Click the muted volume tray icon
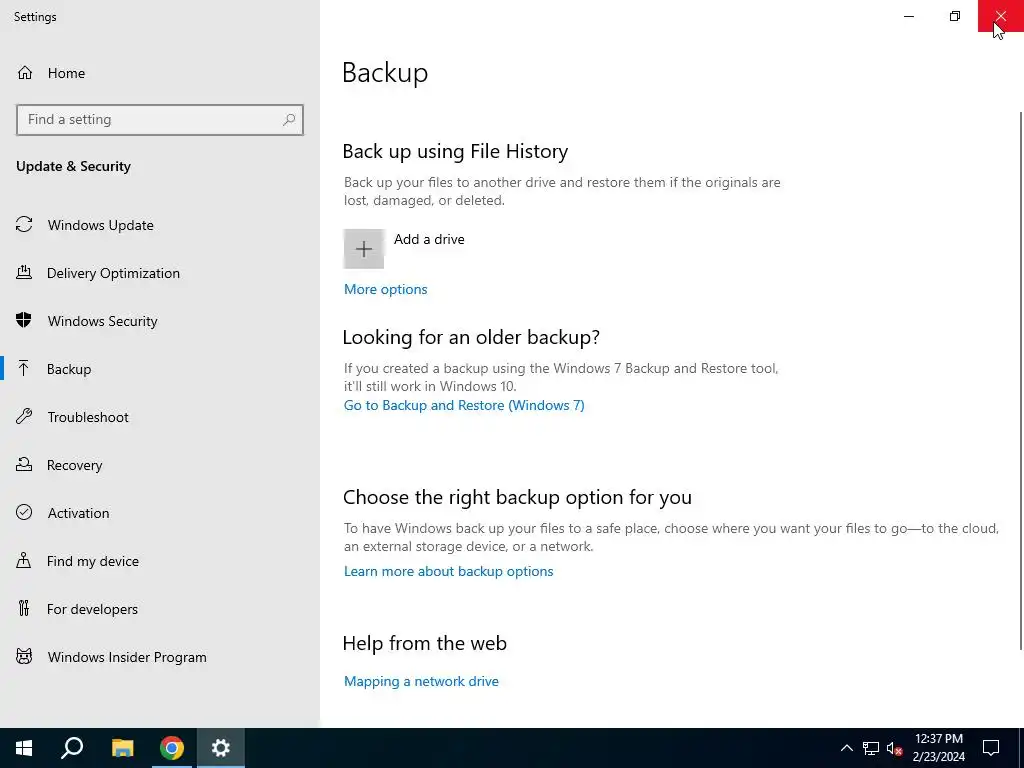Image resolution: width=1024 pixels, height=768 pixels. 894,748
